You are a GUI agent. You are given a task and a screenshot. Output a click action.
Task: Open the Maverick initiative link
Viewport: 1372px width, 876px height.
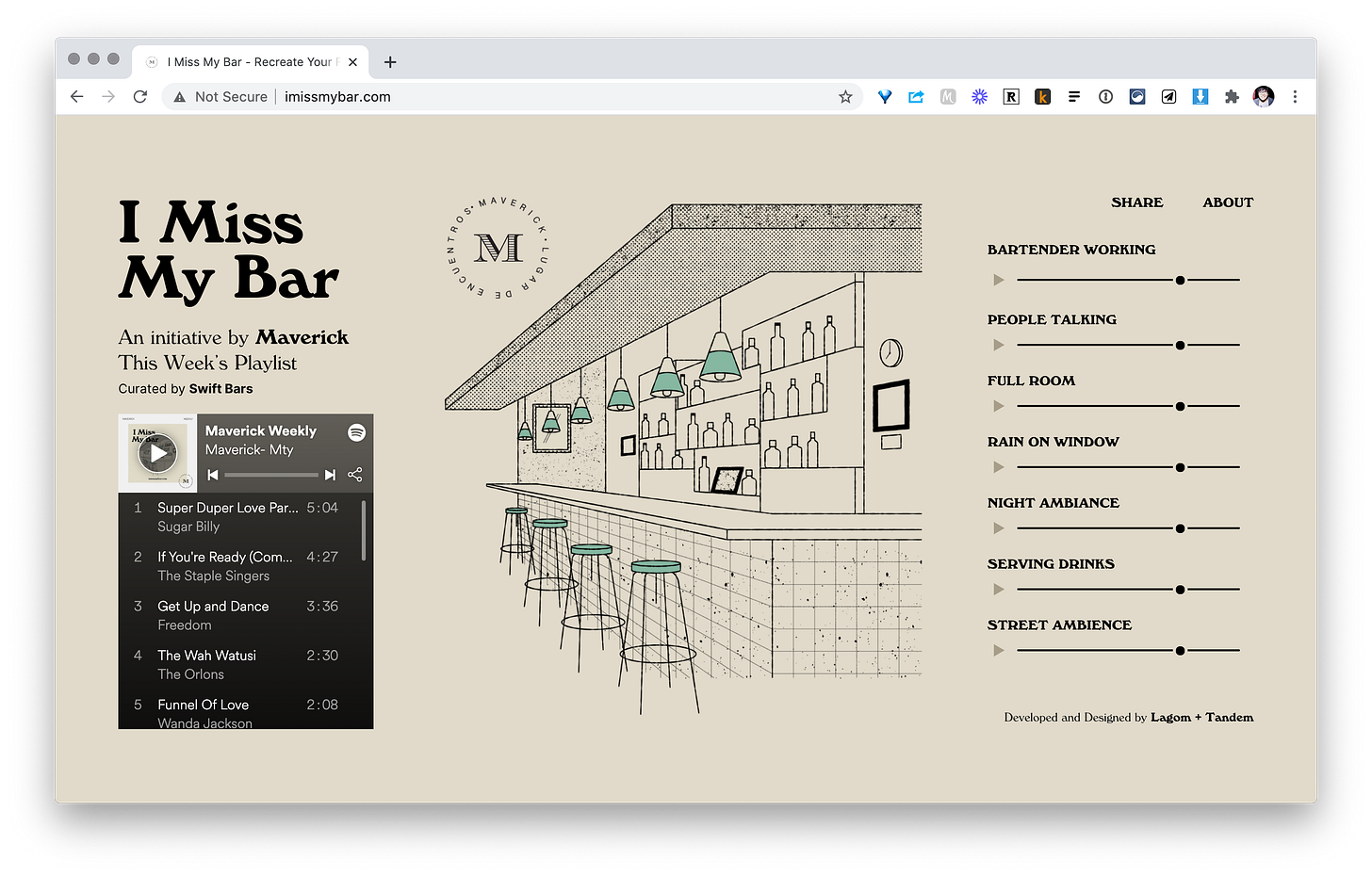(x=302, y=337)
